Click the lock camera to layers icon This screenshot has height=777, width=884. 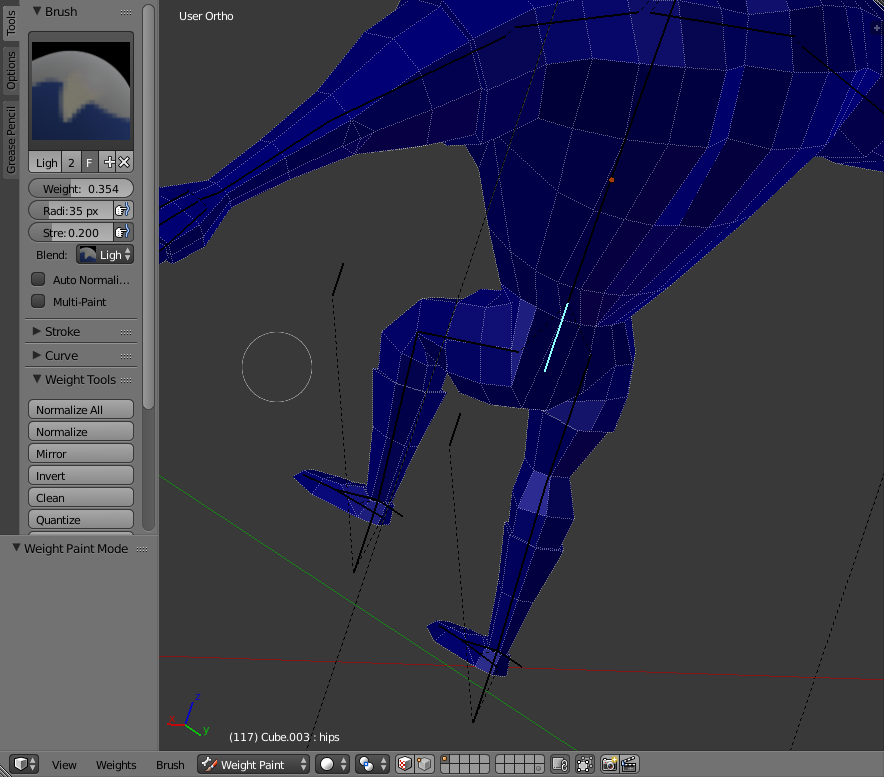560,764
